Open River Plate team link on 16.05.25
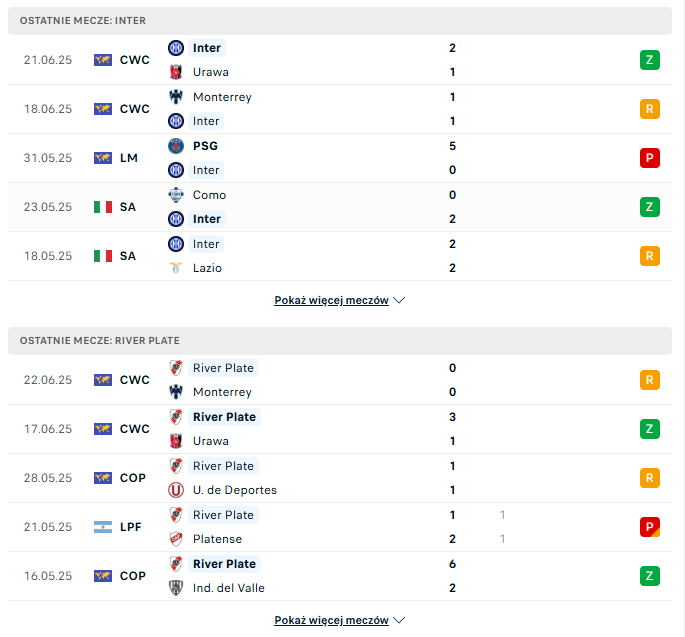This screenshot has height=637, width=685. 225,564
